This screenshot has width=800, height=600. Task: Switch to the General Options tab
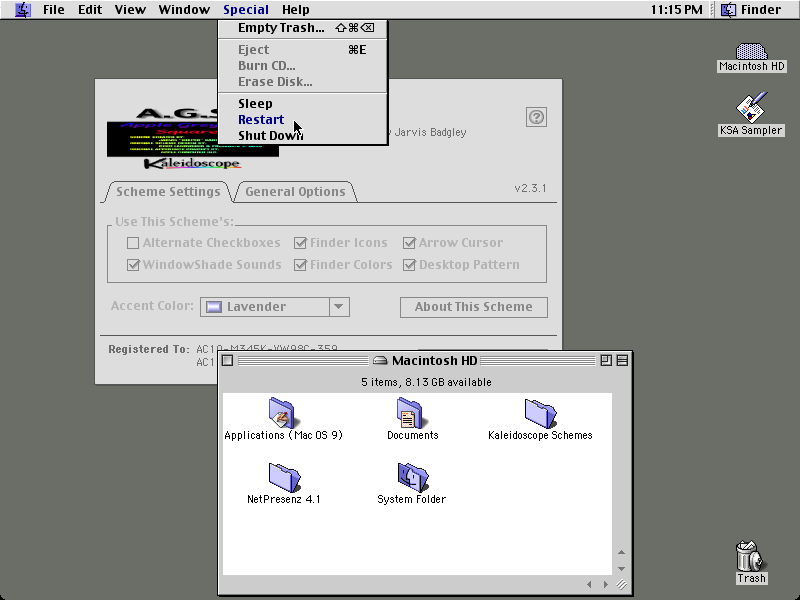295,192
